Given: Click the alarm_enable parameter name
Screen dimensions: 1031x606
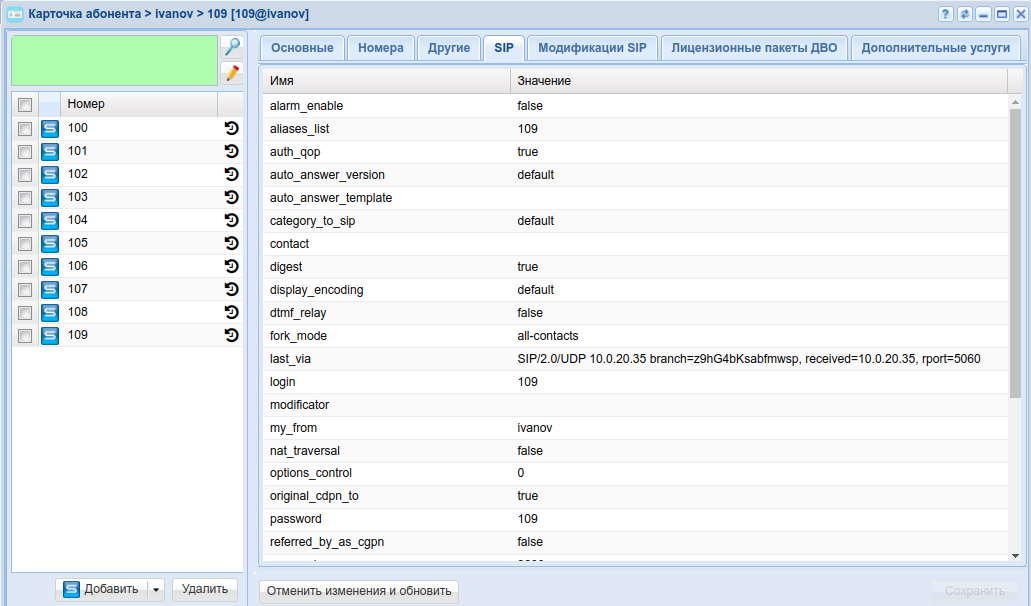Looking at the screenshot, I should click(306, 106).
